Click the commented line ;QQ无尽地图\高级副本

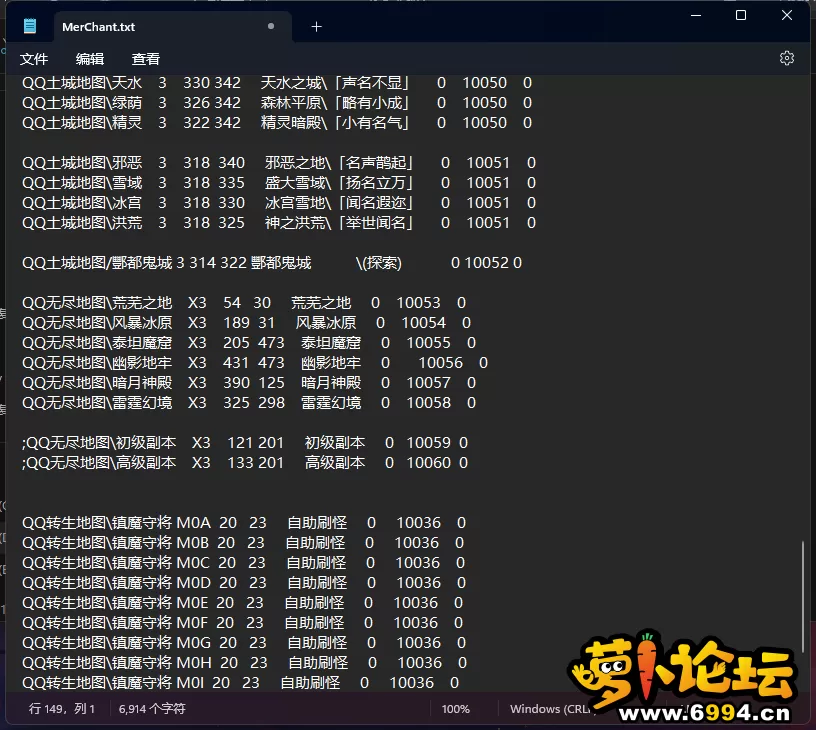click(245, 463)
